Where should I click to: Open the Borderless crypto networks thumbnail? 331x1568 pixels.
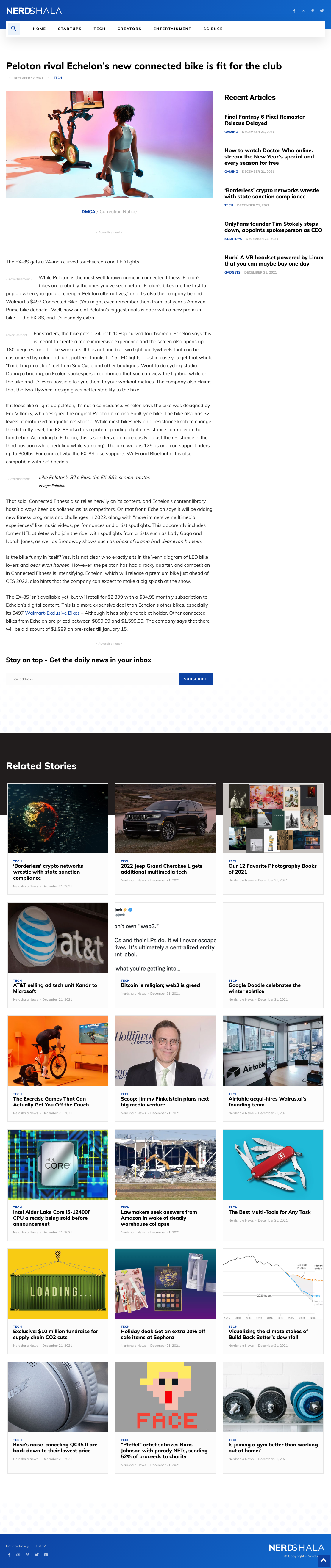[58, 818]
